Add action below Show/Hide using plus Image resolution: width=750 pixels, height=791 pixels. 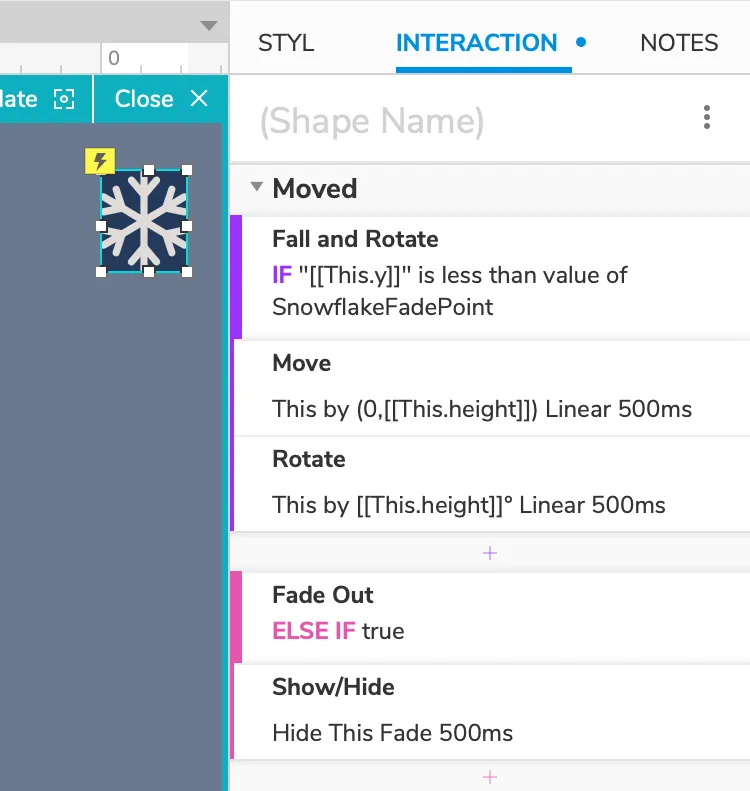pyautogui.click(x=490, y=777)
